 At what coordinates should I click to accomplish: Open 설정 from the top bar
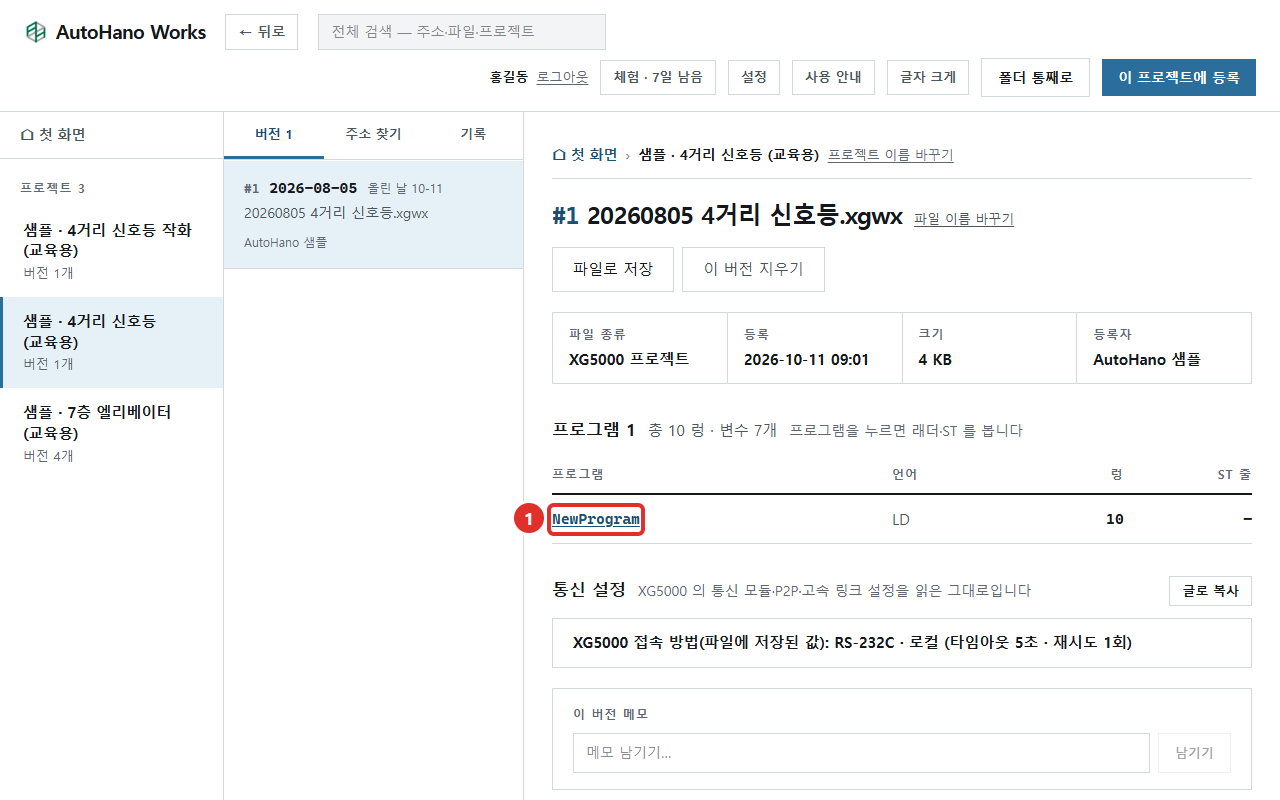coord(754,77)
